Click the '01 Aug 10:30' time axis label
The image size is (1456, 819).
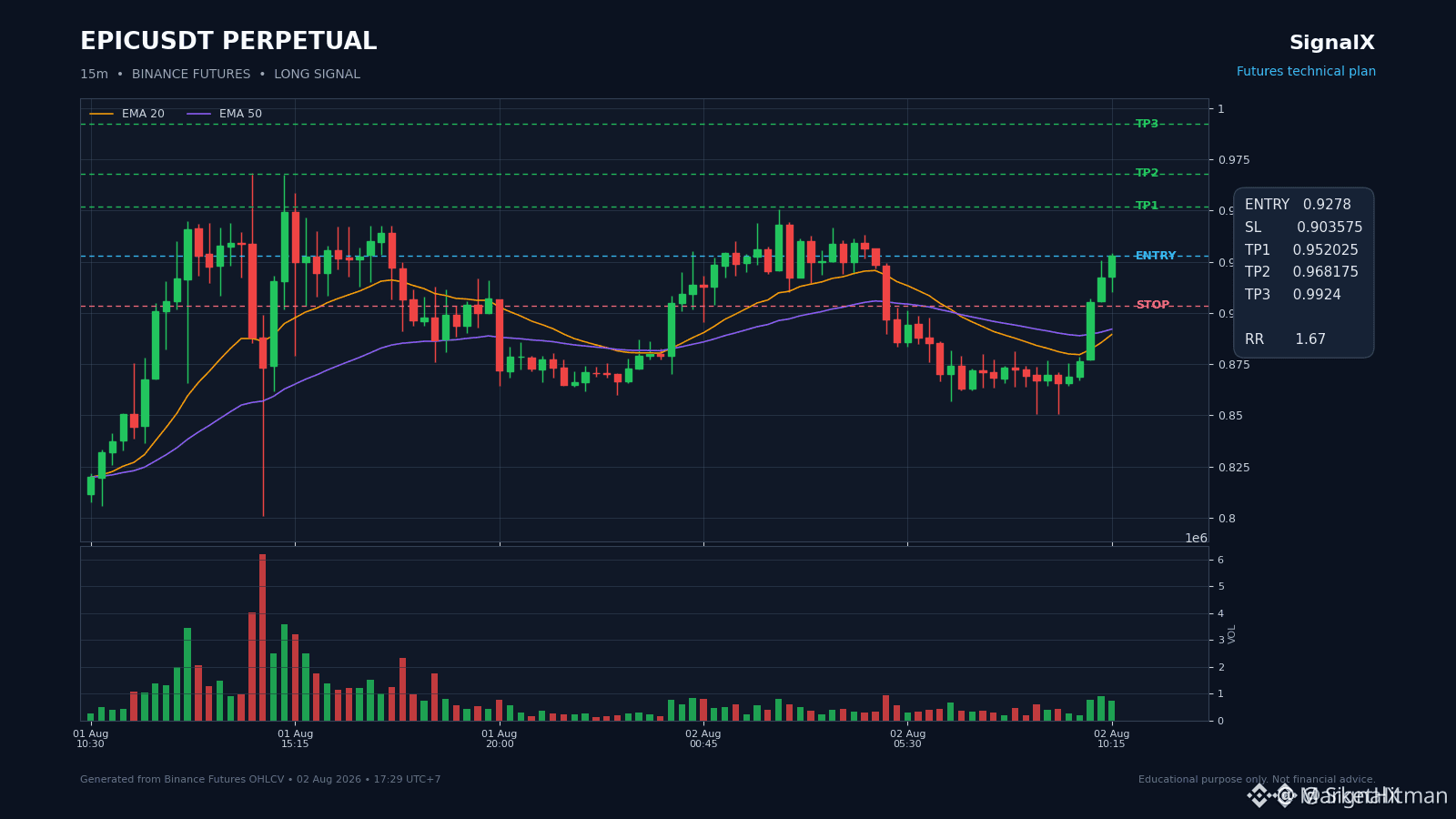(x=90, y=739)
